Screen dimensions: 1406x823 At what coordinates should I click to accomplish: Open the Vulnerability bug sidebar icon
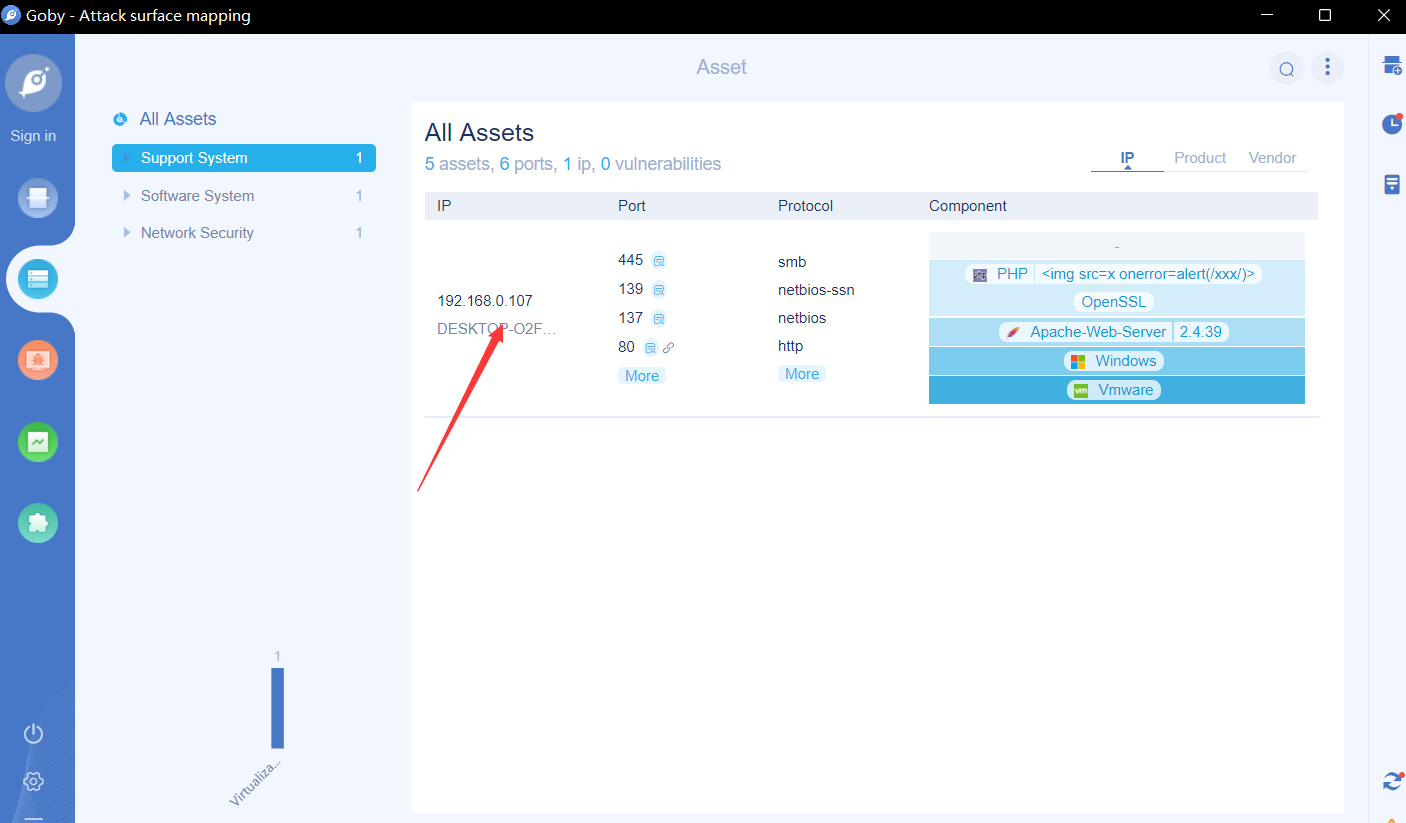pyautogui.click(x=37, y=360)
